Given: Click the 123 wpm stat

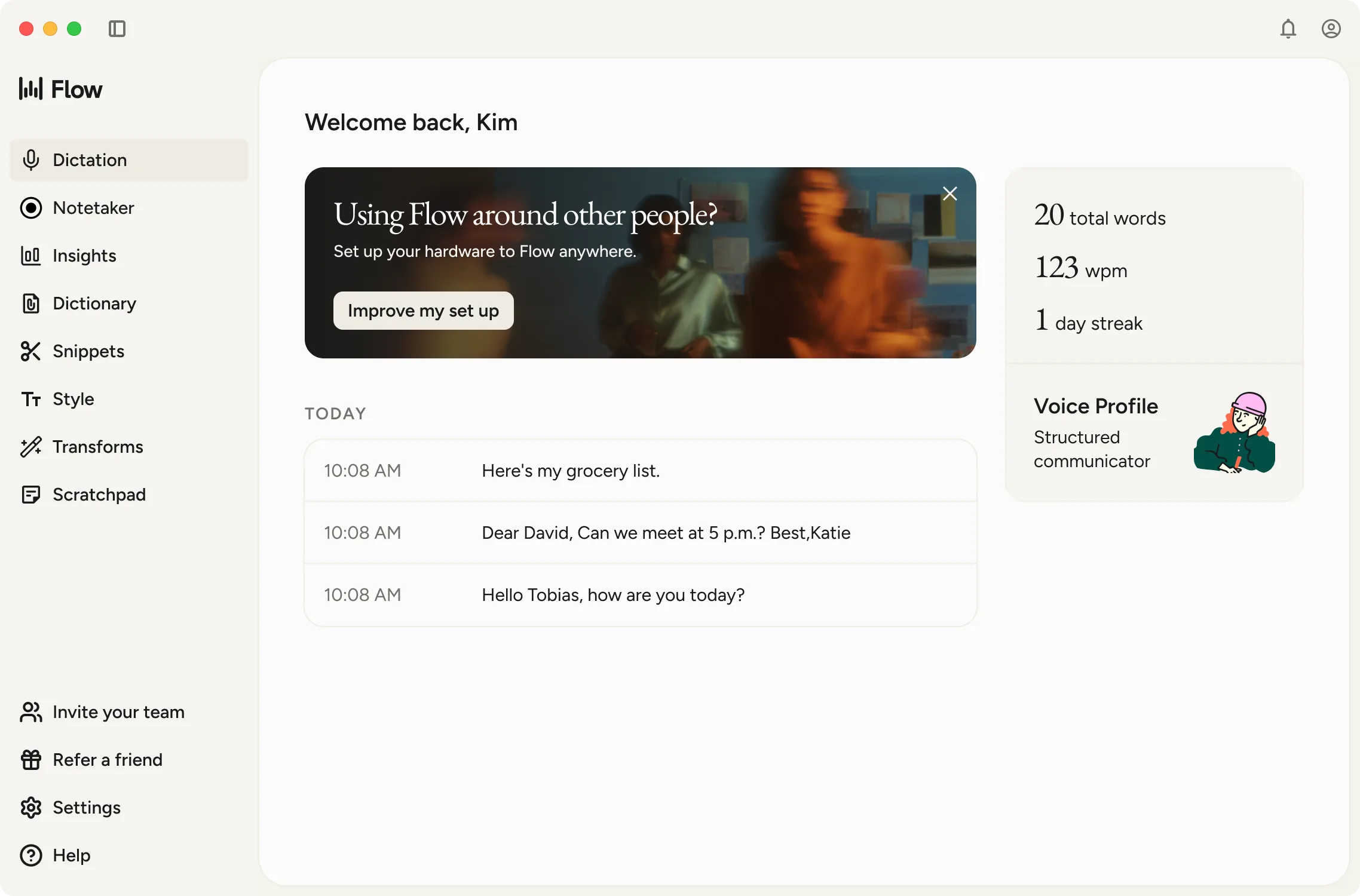Looking at the screenshot, I should click(x=1081, y=268).
